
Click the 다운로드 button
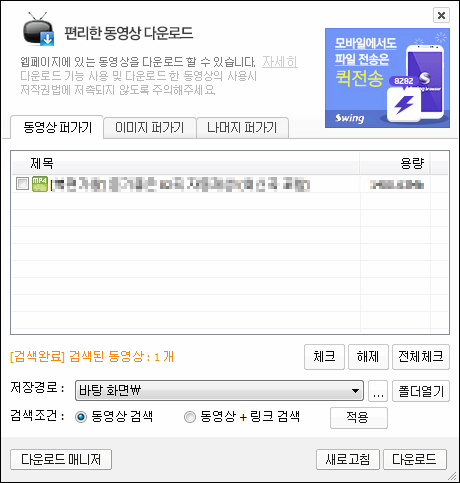414,459
